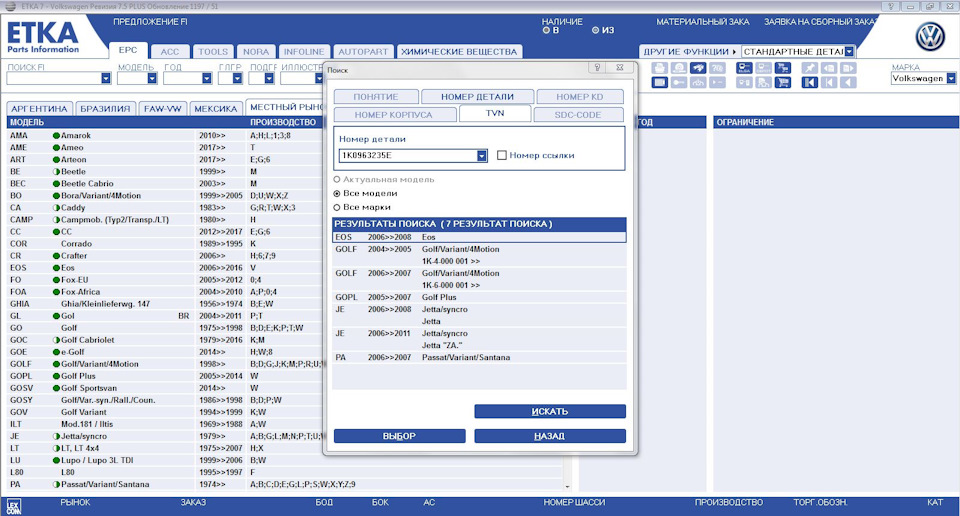The width and height of the screenshot is (960, 516).
Task: Click the question-mark @ icon in toolbar
Action: click(x=717, y=68)
